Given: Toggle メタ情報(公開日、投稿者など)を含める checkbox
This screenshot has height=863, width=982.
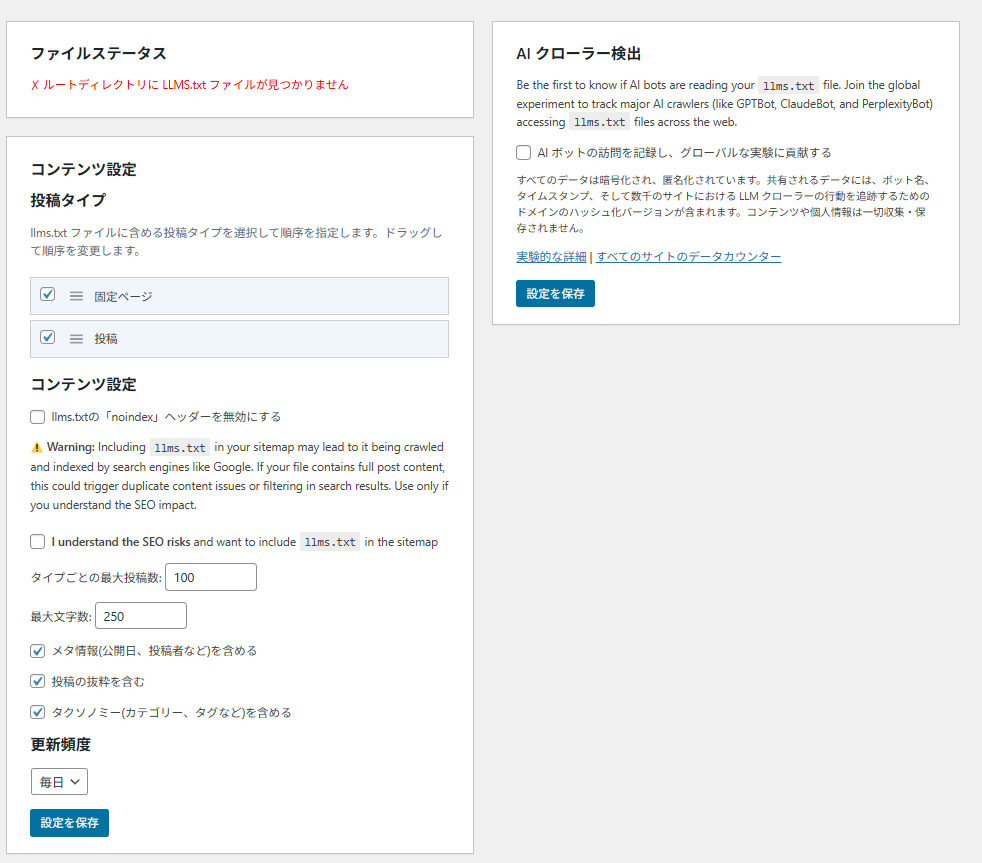Looking at the screenshot, I should point(38,651).
